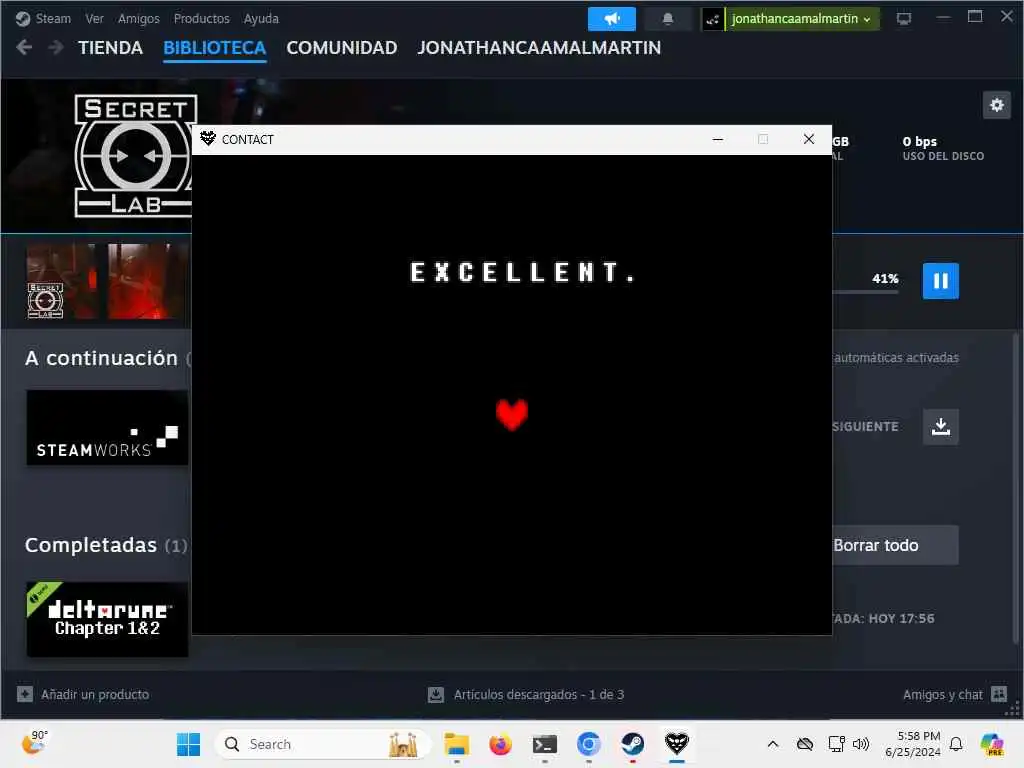
Task: Open the Windows Start menu
Action: tap(188, 744)
